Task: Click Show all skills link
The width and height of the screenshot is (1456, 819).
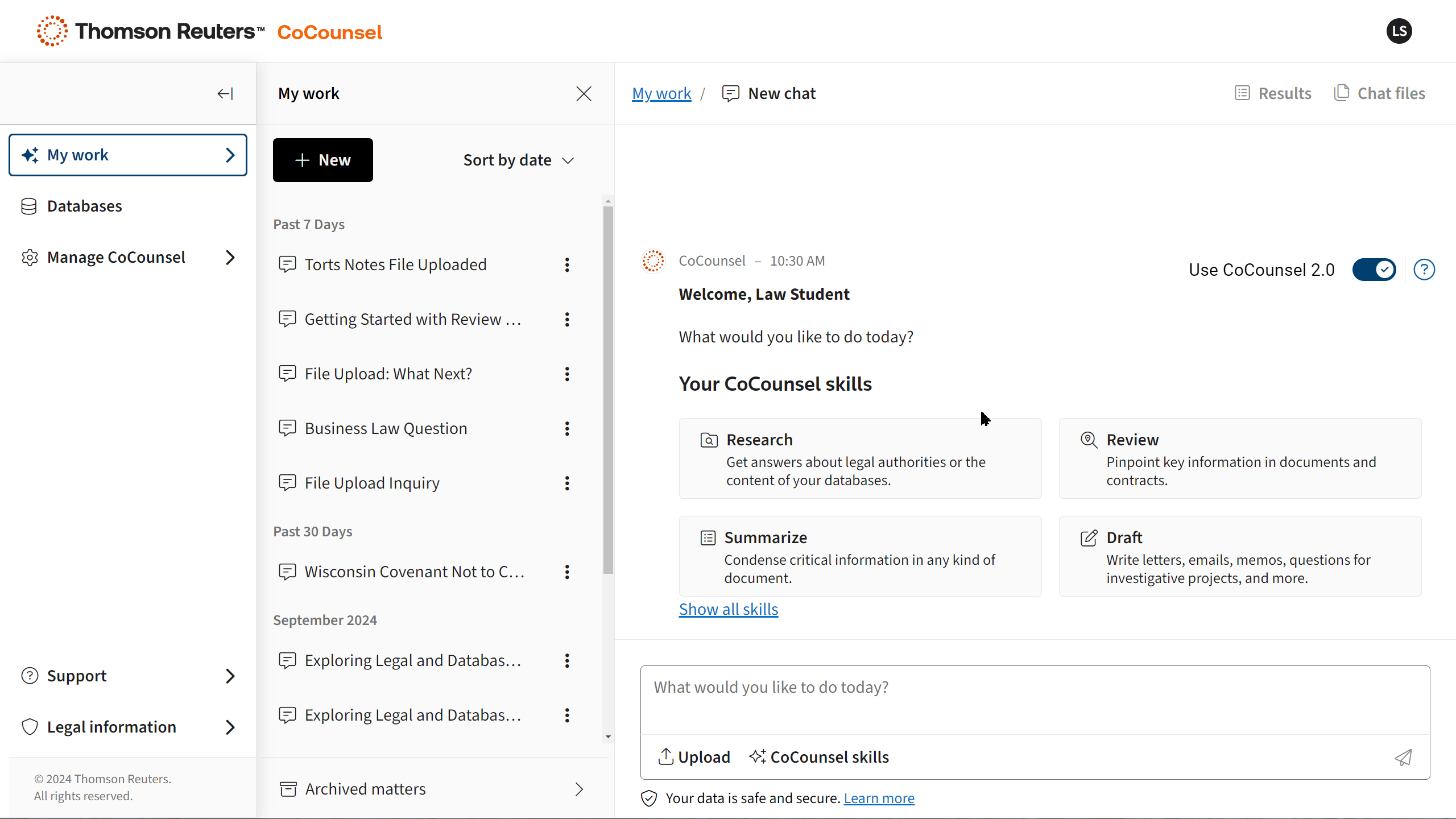Action: (x=728, y=609)
